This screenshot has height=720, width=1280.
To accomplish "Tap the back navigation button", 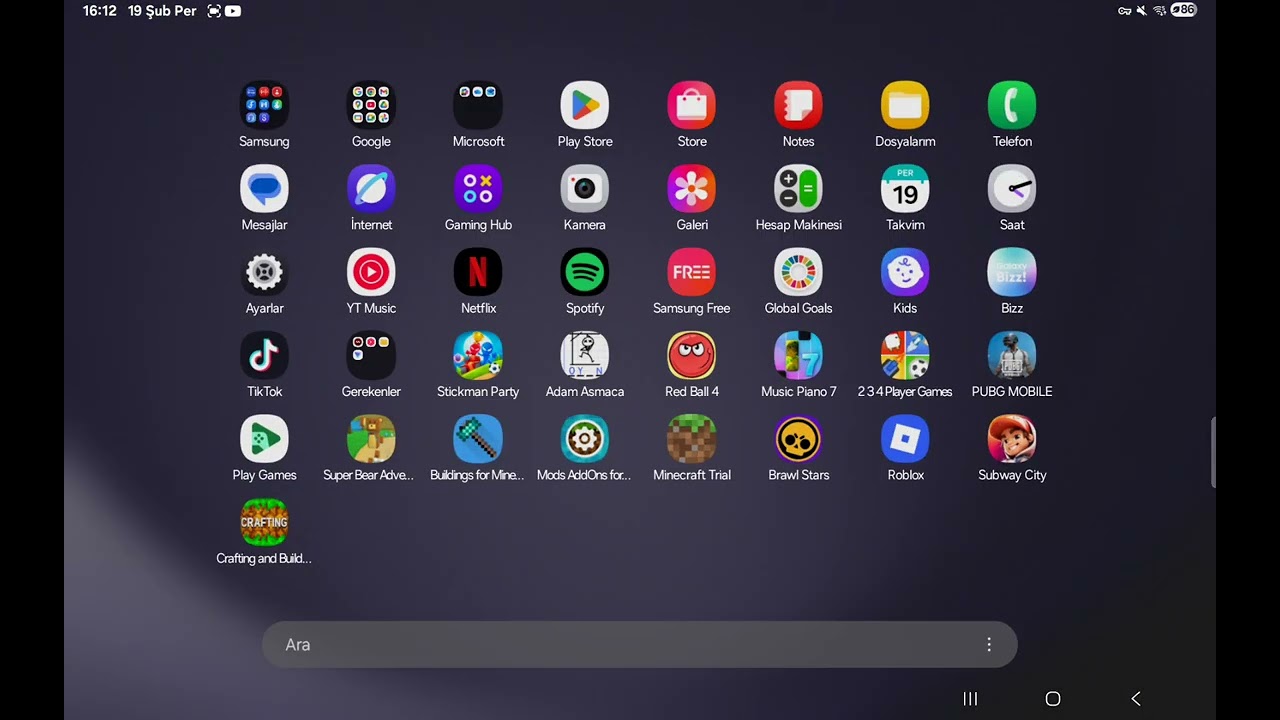I will click(1136, 699).
